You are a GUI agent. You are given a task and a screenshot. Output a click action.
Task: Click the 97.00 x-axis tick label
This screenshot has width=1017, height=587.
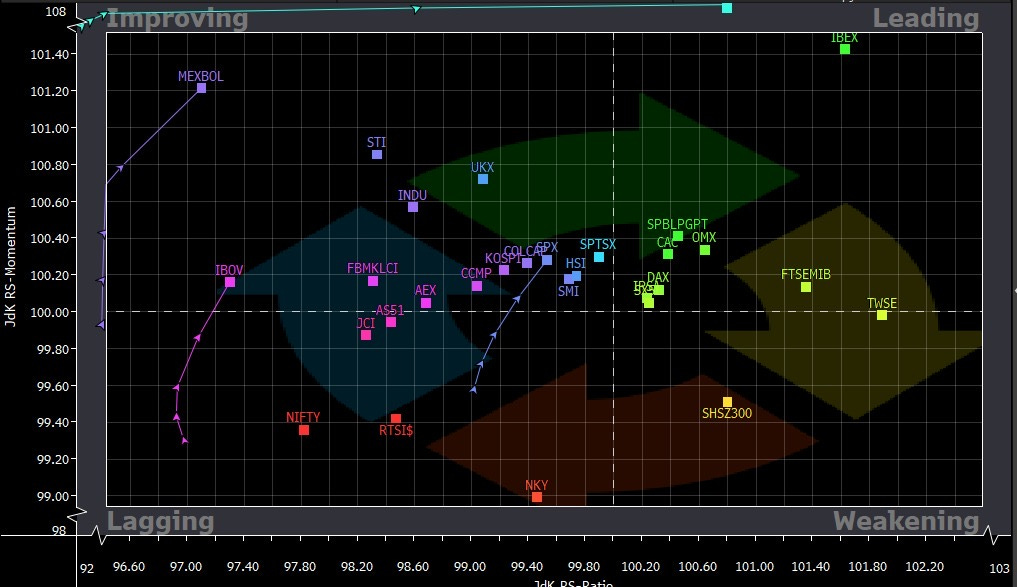click(x=186, y=567)
